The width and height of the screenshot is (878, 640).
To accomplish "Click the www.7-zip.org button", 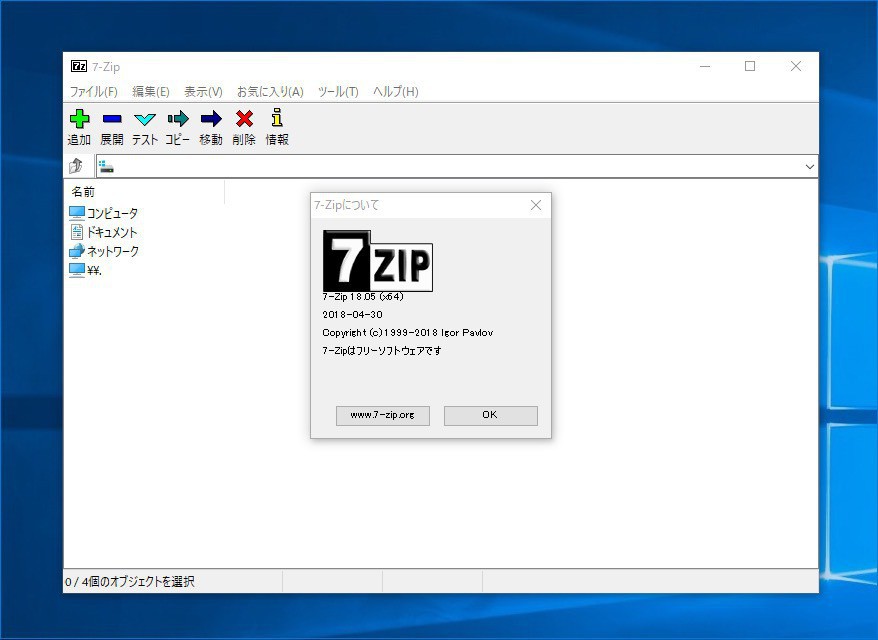I will [383, 415].
